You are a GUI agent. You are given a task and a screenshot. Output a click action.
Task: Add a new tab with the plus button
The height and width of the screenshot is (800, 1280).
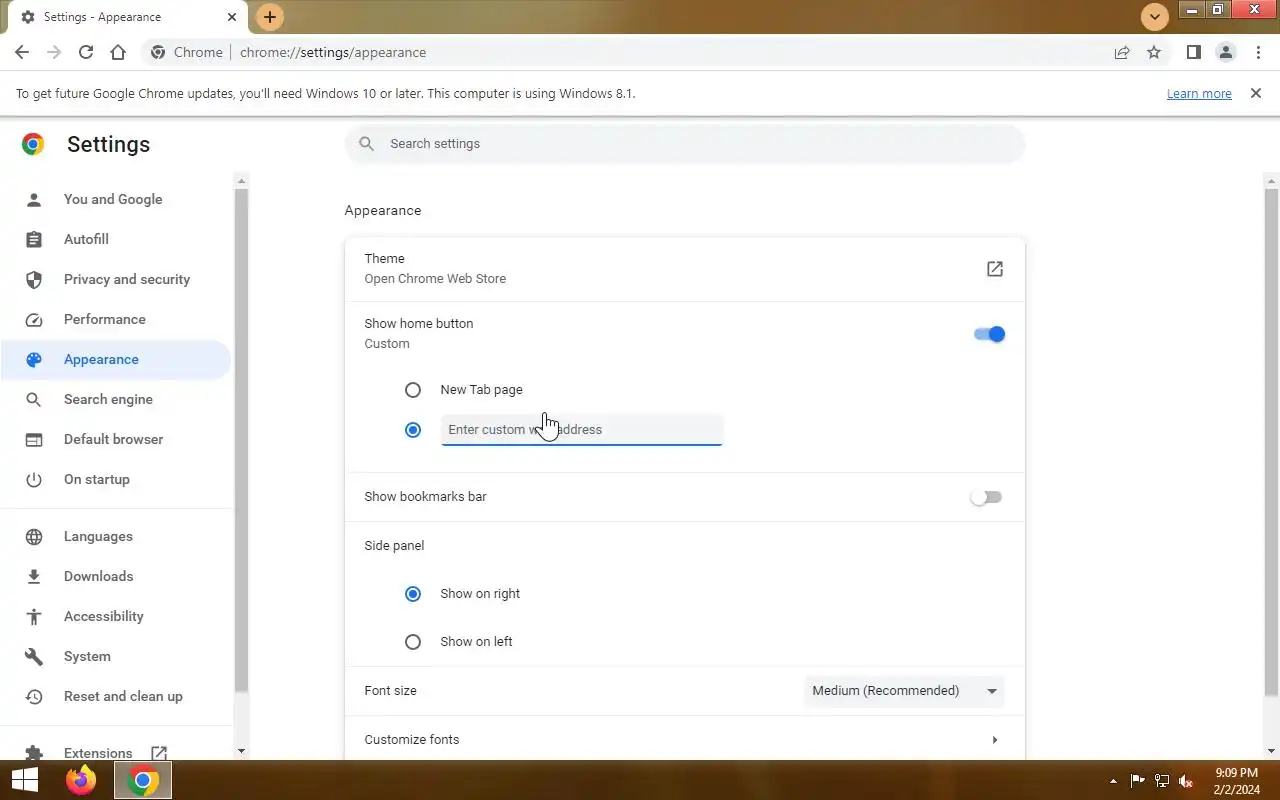pyautogui.click(x=269, y=17)
